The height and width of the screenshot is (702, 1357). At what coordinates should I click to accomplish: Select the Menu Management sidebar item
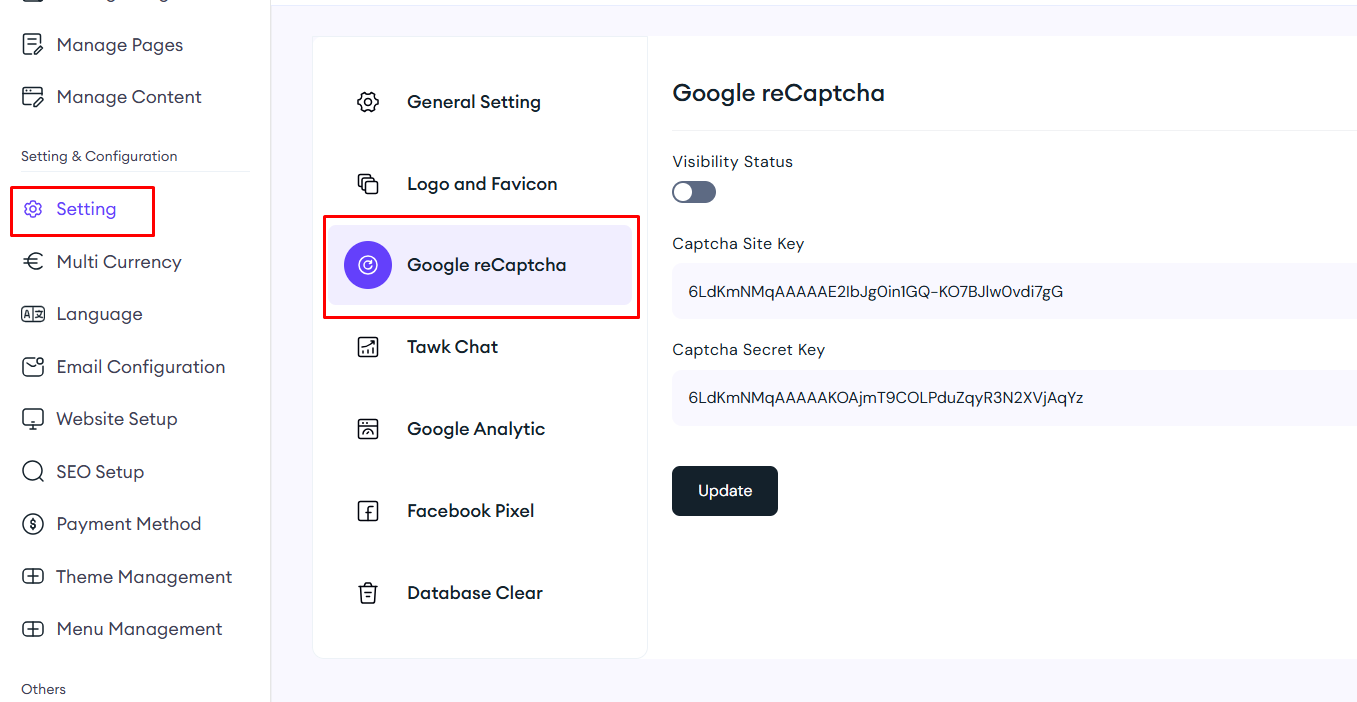click(139, 629)
